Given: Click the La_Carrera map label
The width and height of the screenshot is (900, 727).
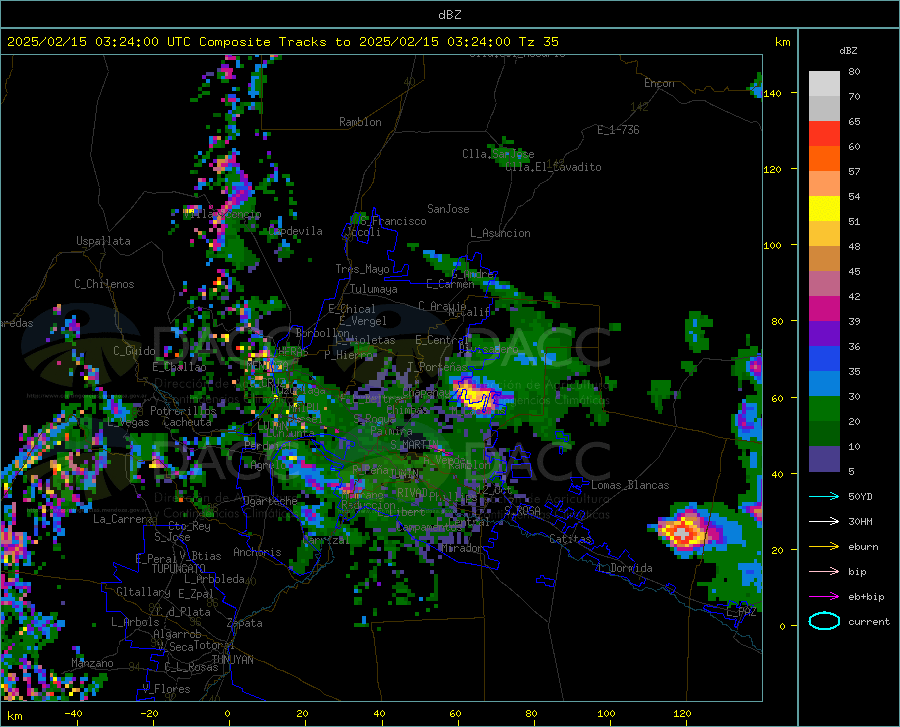Looking at the screenshot, I should pos(123,519).
